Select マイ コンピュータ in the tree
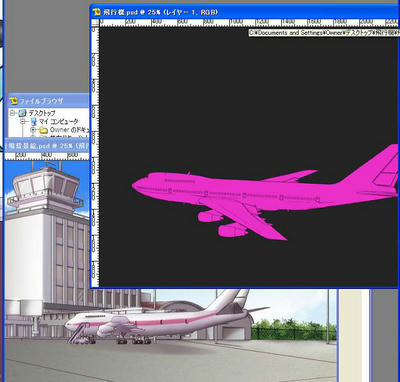400x382 pixels. 59,121
